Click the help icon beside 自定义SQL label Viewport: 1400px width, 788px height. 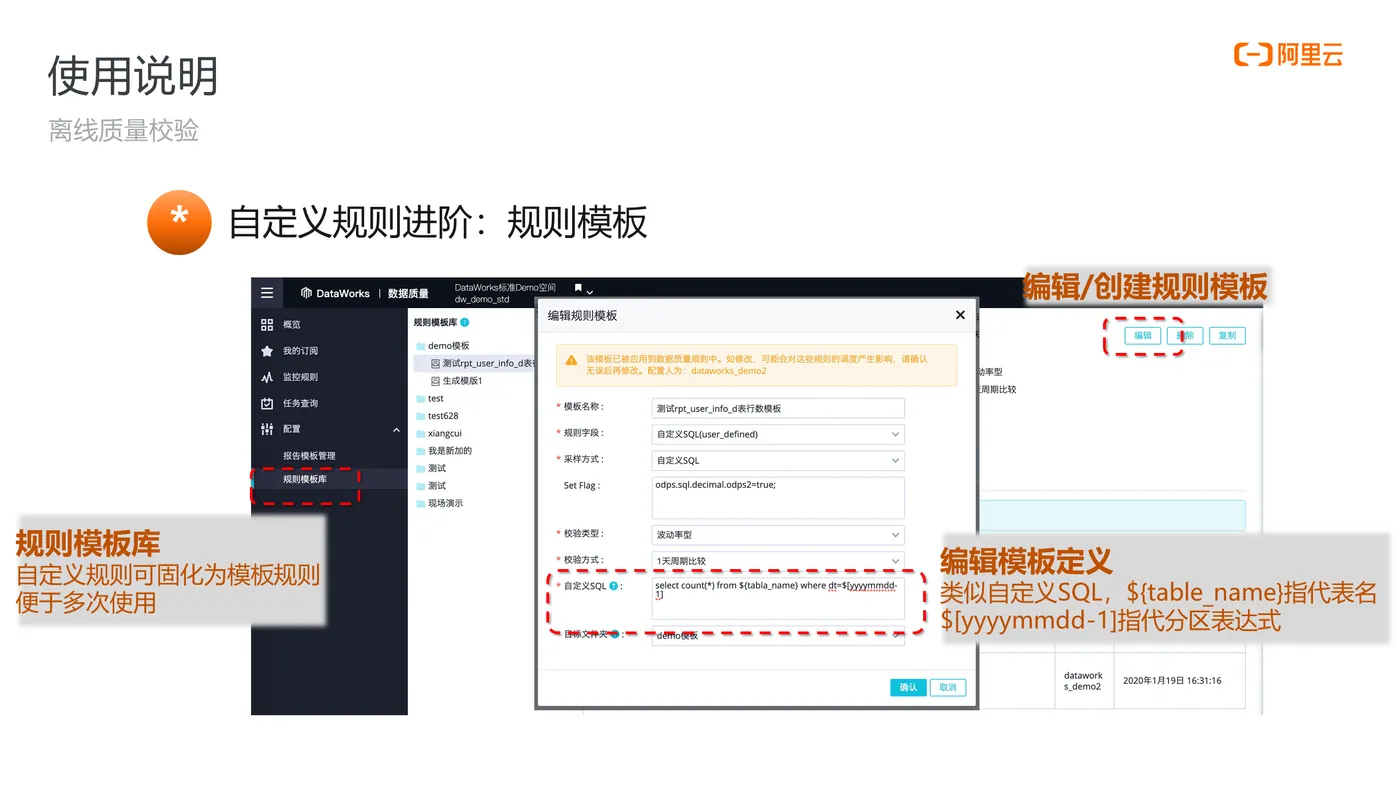click(x=614, y=586)
